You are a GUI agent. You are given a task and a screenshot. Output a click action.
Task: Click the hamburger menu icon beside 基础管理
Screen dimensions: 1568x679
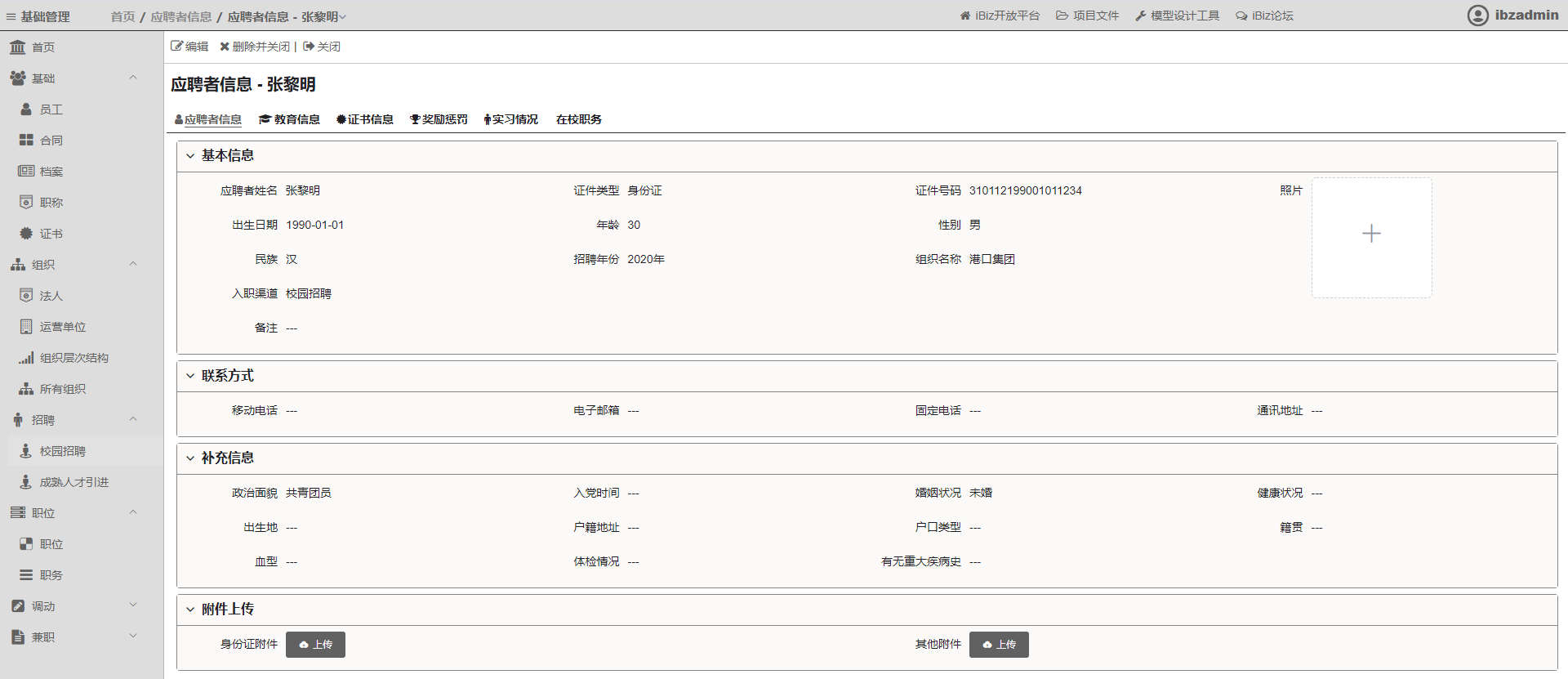11,16
